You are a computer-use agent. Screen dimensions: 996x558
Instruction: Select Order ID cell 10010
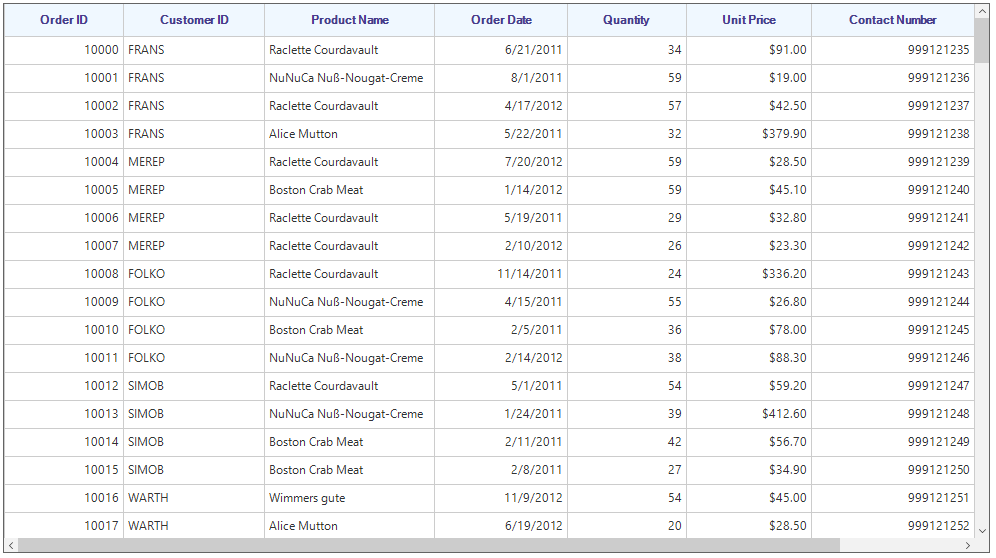click(64, 329)
